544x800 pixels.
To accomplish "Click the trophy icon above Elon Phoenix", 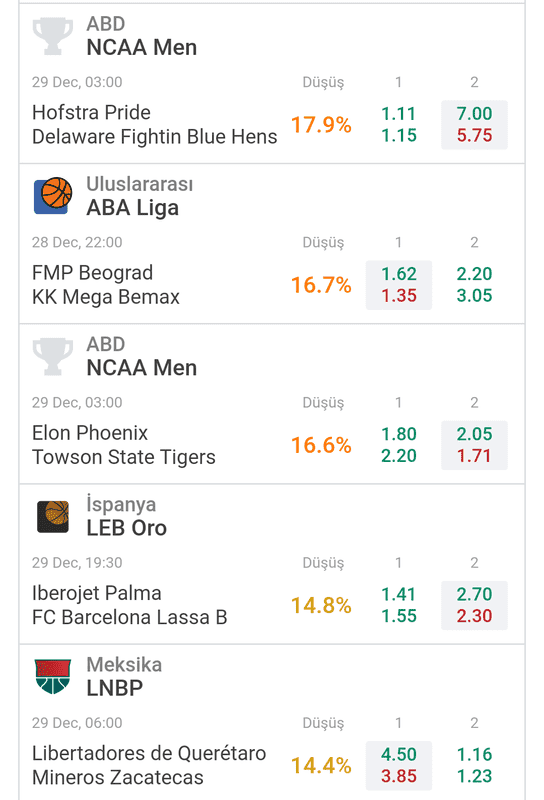I will (53, 356).
